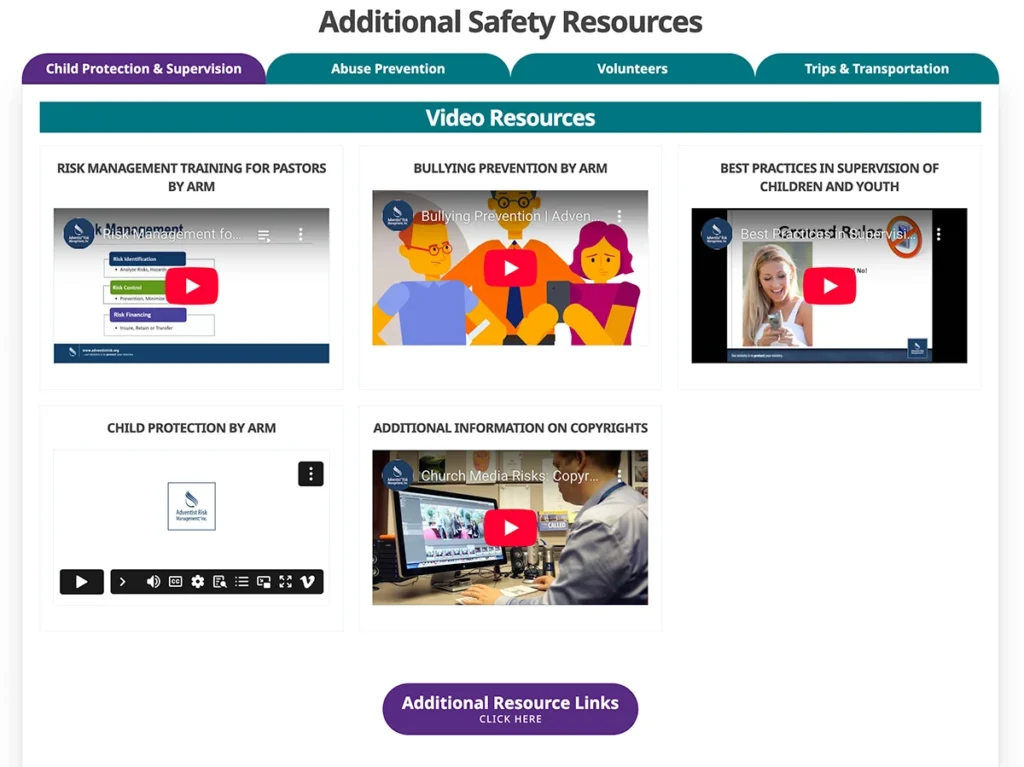
Task: Switch to the Abuse Prevention tab
Action: 388,69
